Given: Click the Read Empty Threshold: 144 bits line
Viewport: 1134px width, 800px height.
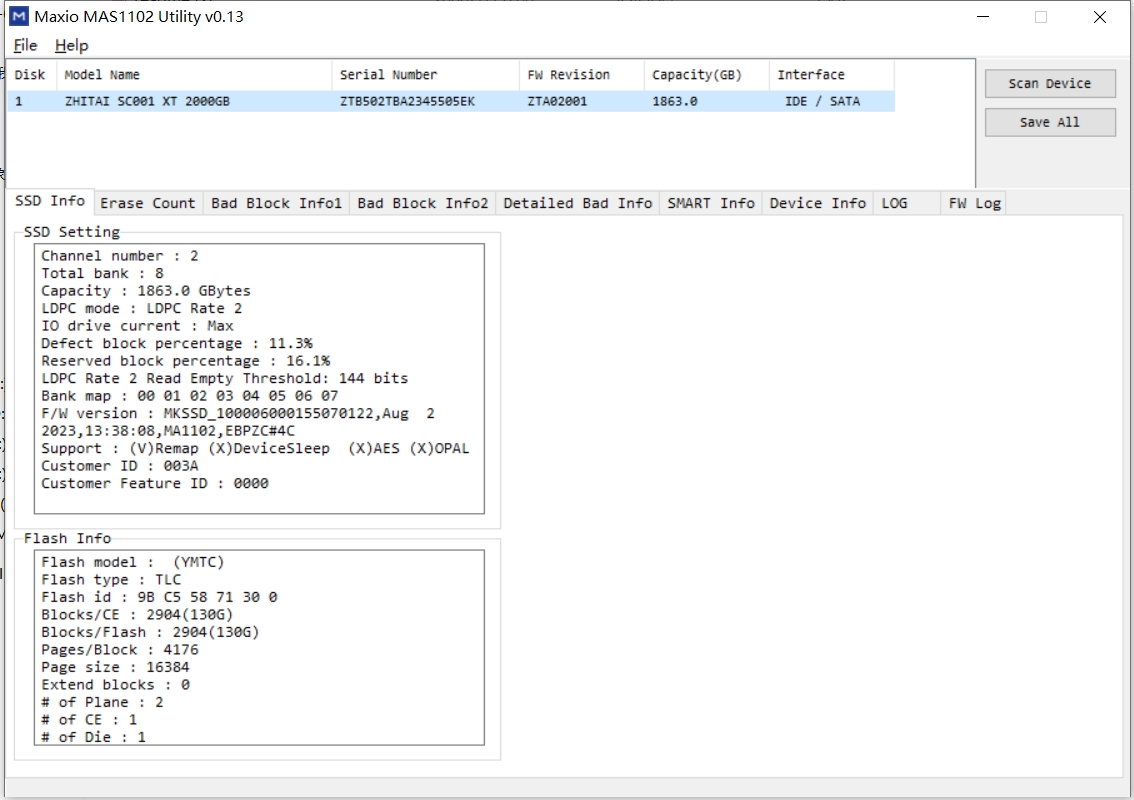Looking at the screenshot, I should click(x=224, y=378).
